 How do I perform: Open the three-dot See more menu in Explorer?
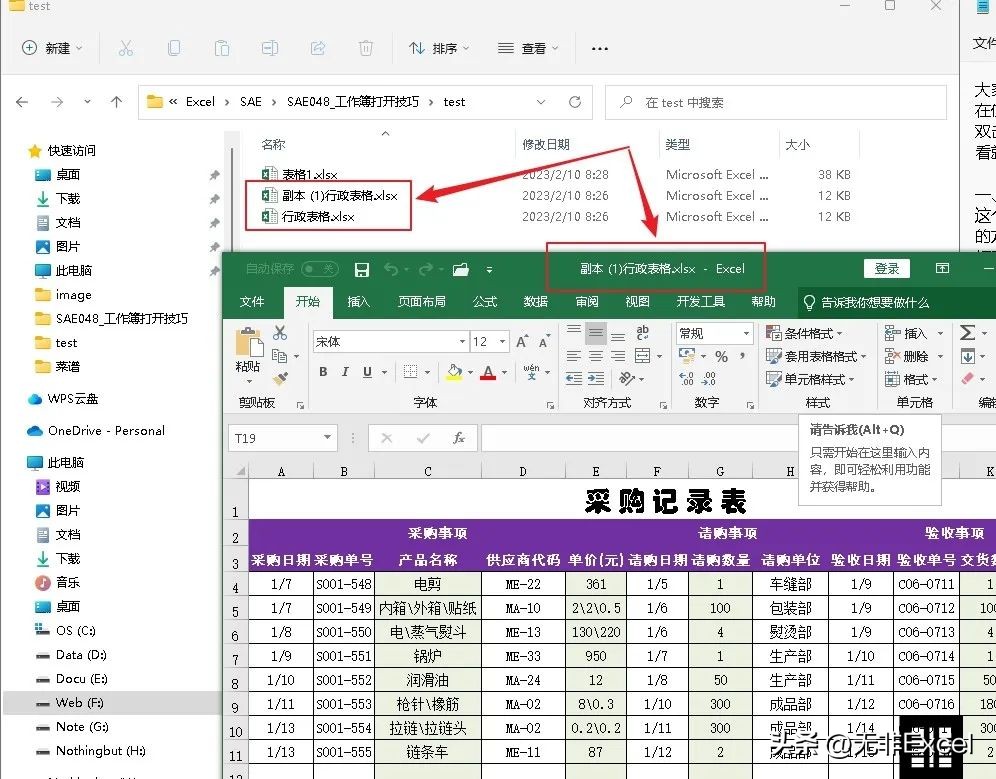(600, 48)
